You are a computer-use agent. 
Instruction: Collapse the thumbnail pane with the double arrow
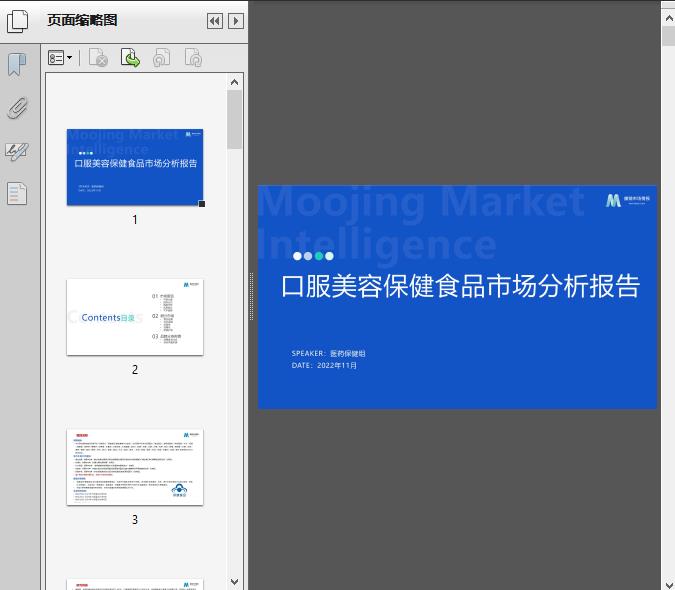tap(215, 21)
